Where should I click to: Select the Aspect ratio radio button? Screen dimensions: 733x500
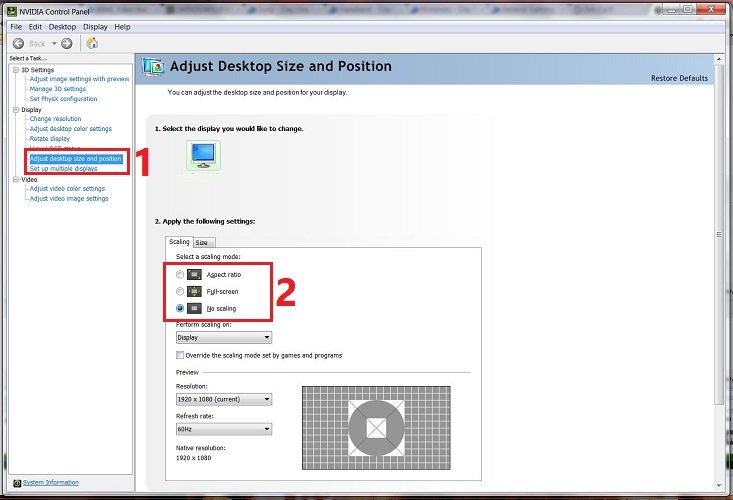coord(180,274)
